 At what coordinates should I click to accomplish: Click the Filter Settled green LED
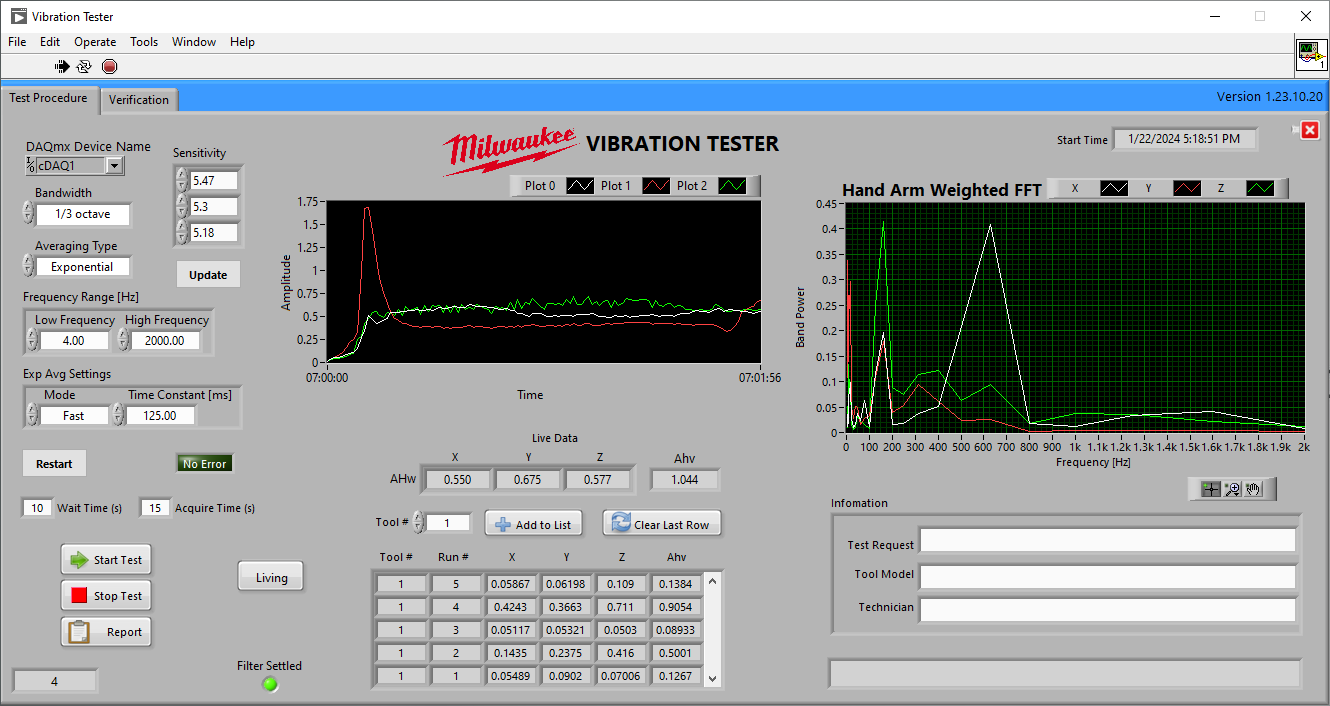point(269,684)
